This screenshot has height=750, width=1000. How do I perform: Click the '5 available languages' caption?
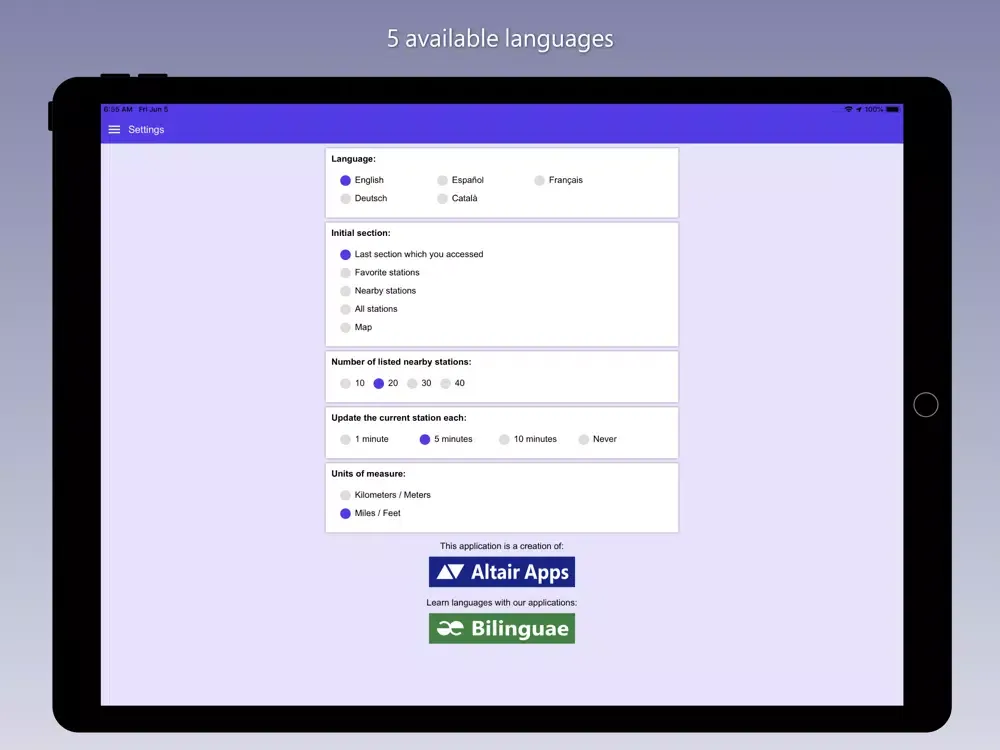[x=500, y=38]
